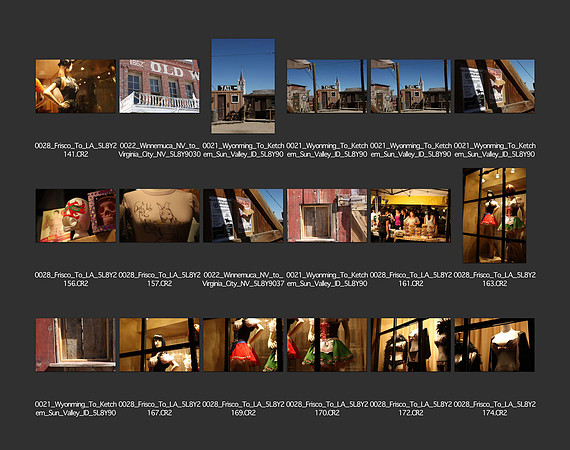Click the file name ending '163.CR2'
Viewport: 570px width, 450px height.
tap(494, 279)
